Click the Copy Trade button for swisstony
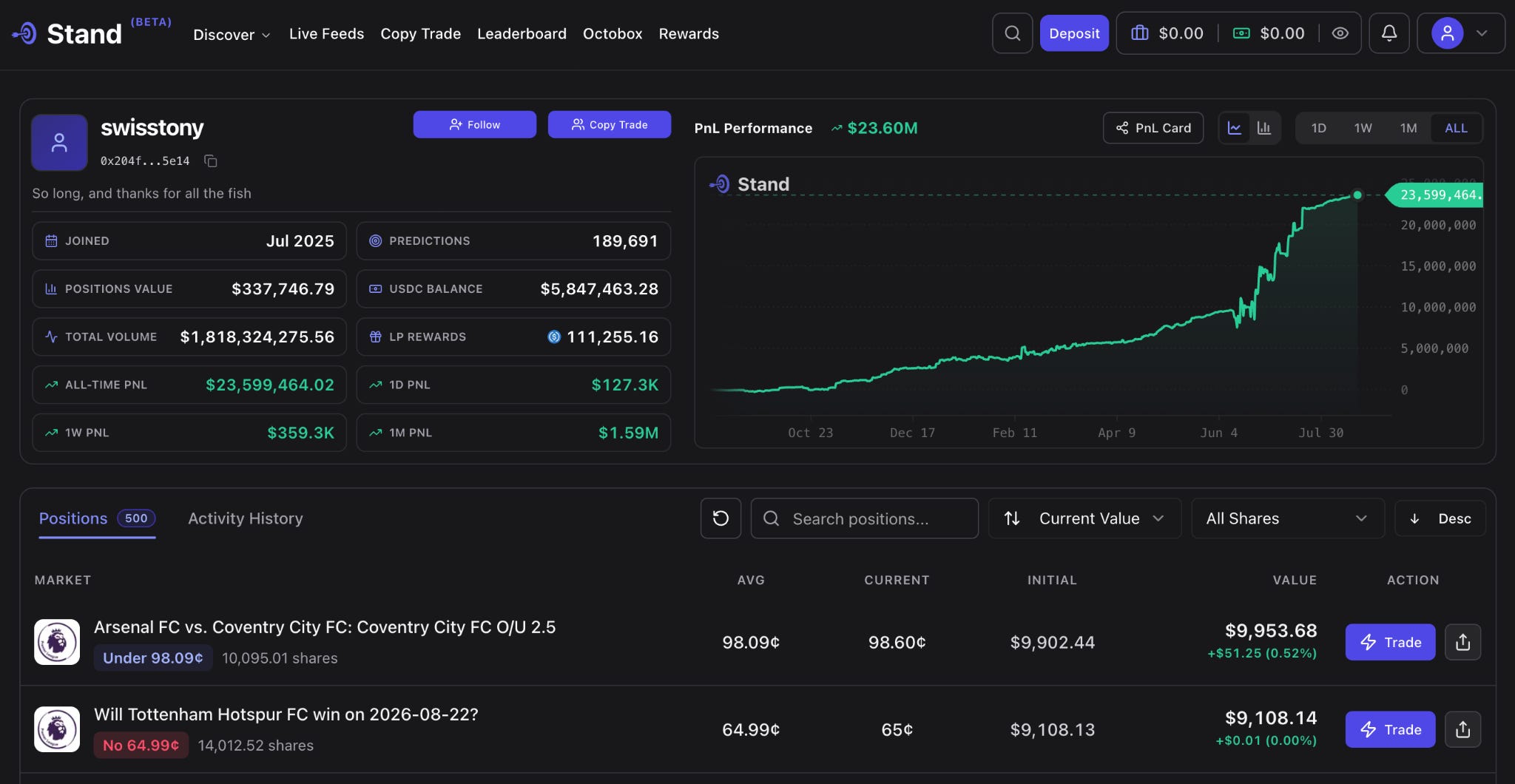 click(610, 124)
